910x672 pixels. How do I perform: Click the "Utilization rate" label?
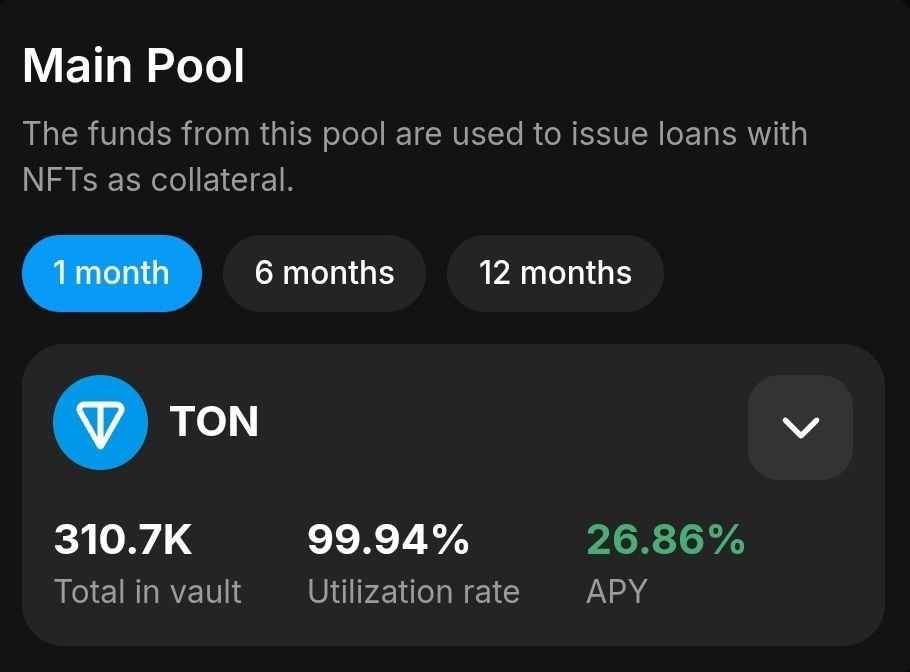(x=414, y=592)
